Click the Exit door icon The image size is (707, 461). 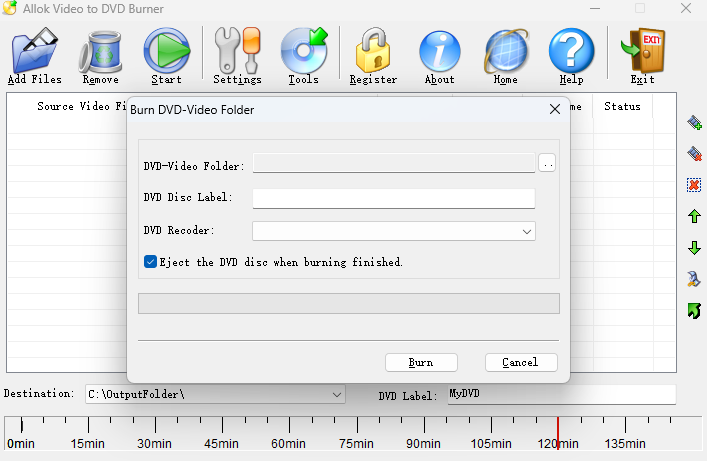[x=643, y=51]
